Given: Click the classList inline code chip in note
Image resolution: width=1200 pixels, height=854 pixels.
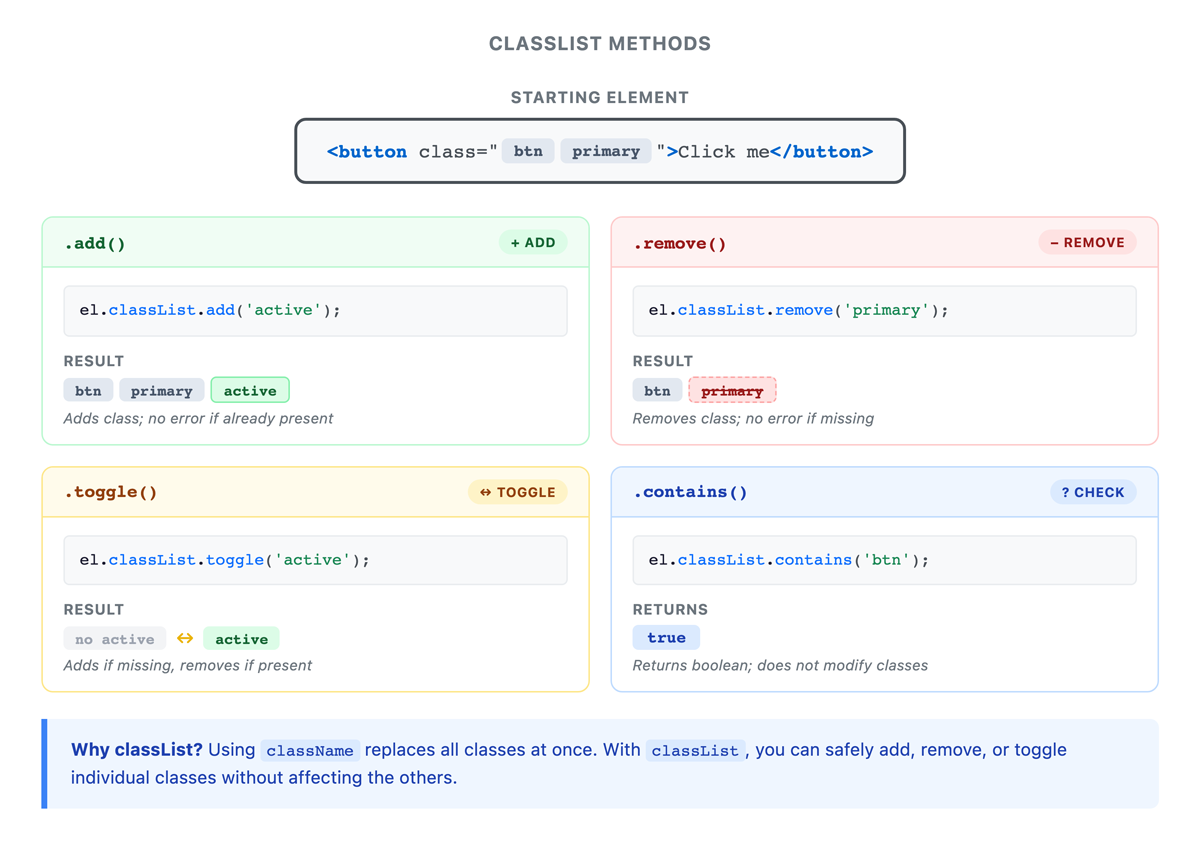Looking at the screenshot, I should click(x=695, y=750).
